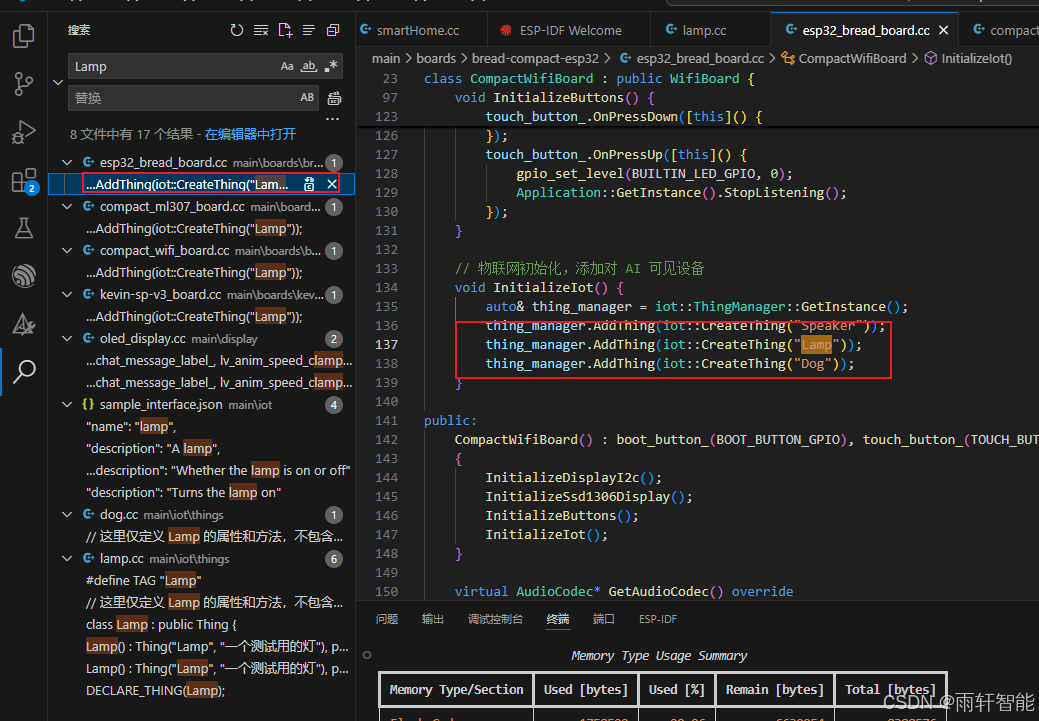This screenshot has height=721, width=1039.
Task: Collapse compact_ml307_board.cc results
Action: pyautogui.click(x=67, y=207)
